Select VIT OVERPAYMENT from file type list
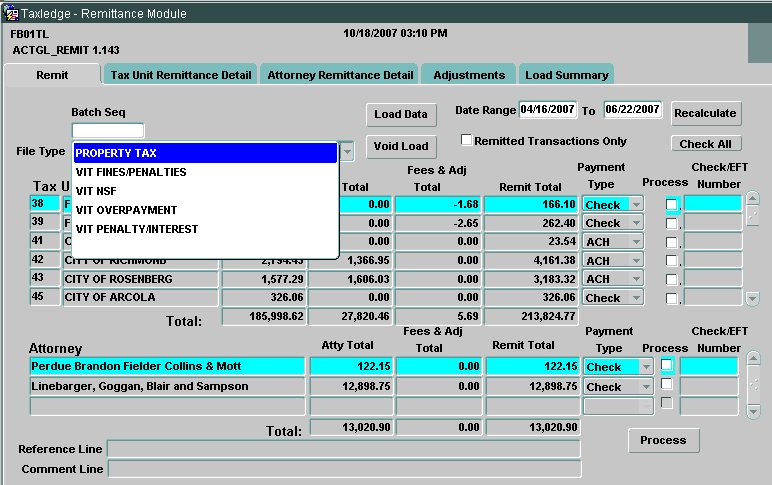The image size is (772, 485). (x=126, y=210)
